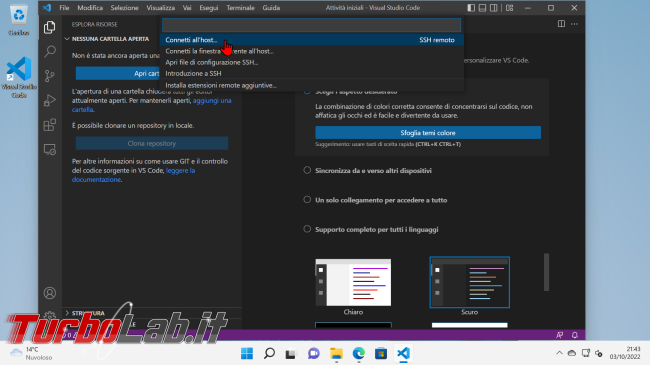This screenshot has width=650, height=365.
Task: Open Chat app on the taskbar
Action: click(314, 353)
